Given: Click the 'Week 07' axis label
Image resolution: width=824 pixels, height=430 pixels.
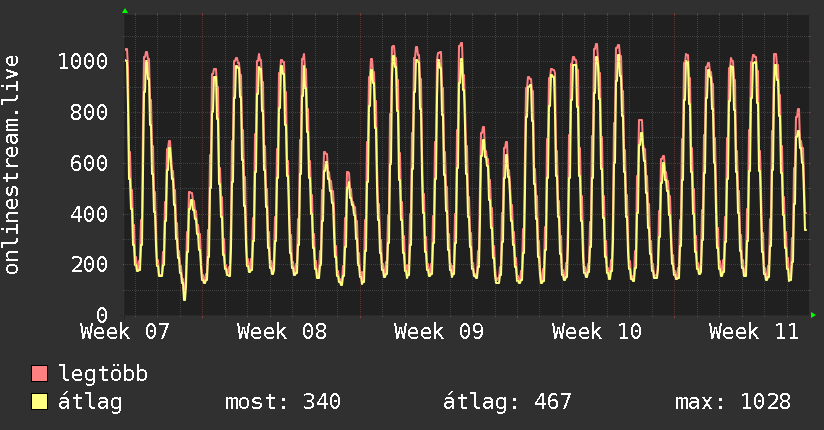Looking at the screenshot, I should (125, 332).
